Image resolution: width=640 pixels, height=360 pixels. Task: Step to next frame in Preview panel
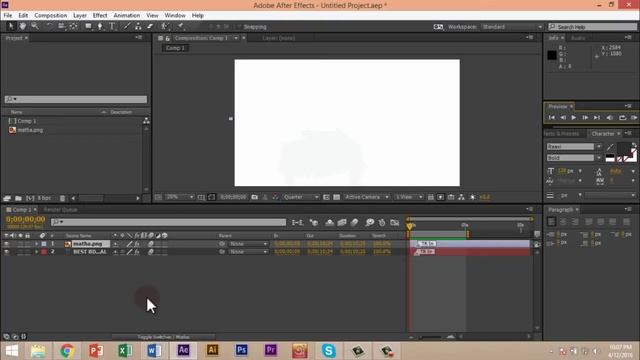585,118
